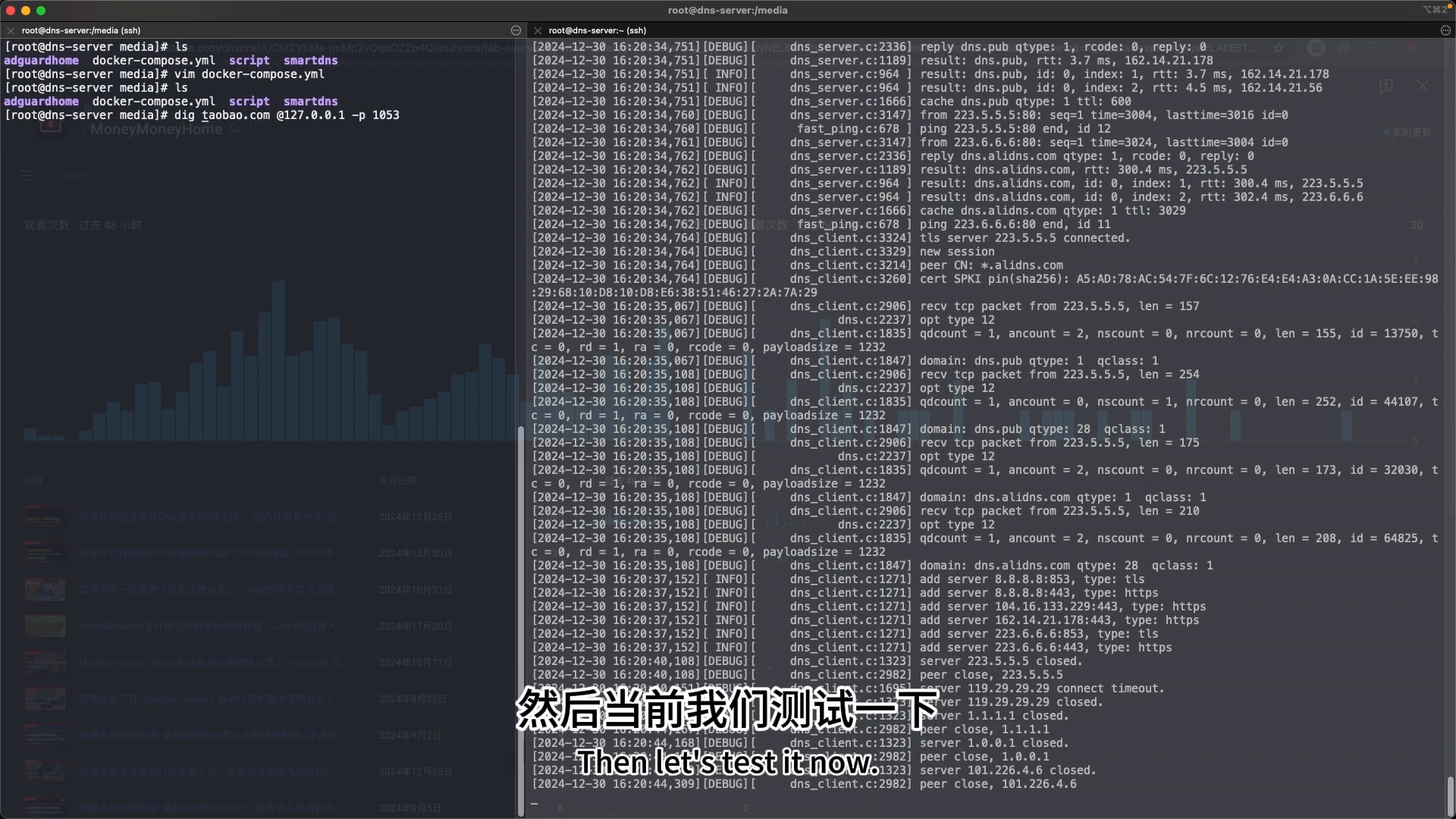The width and height of the screenshot is (1456, 819).
Task: Click 'server 1.0.0.1 closed.' log line
Action: point(994,743)
